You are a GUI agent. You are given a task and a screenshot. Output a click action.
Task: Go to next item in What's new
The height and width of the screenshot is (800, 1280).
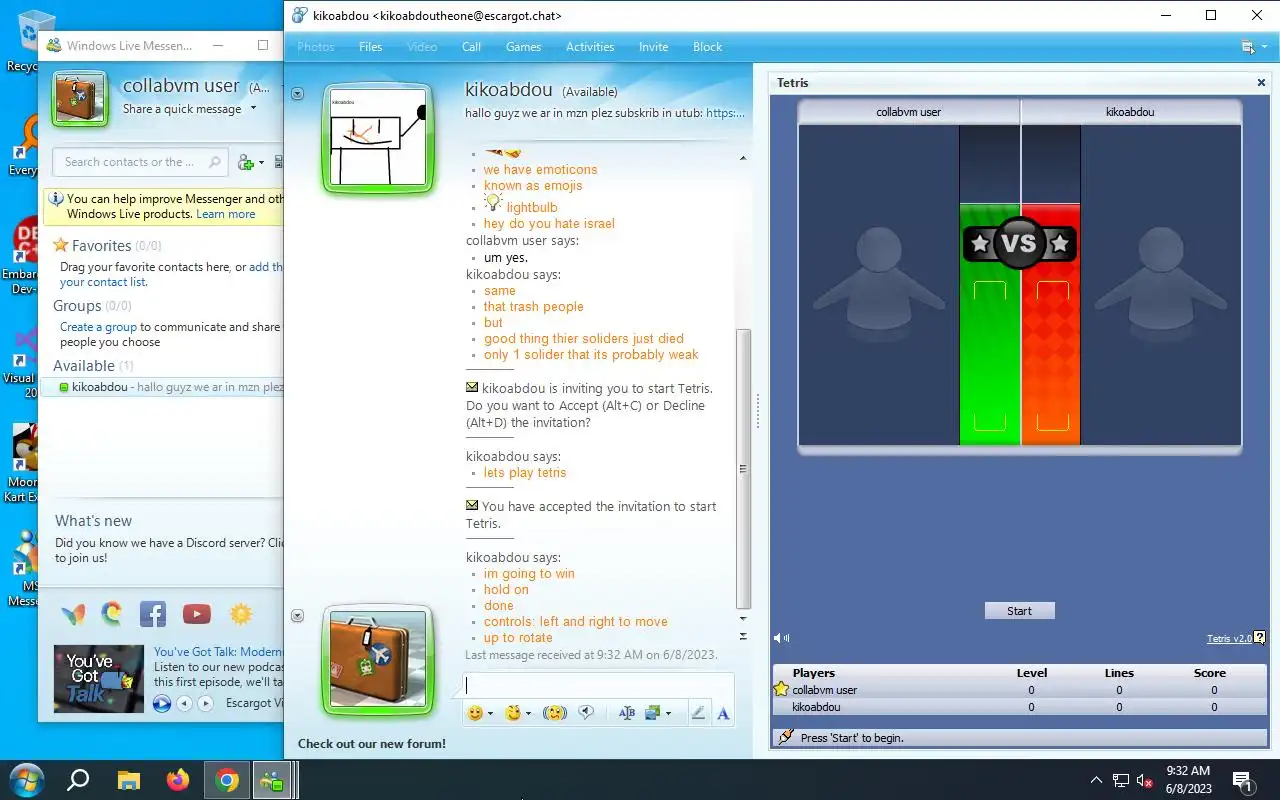[206, 703]
